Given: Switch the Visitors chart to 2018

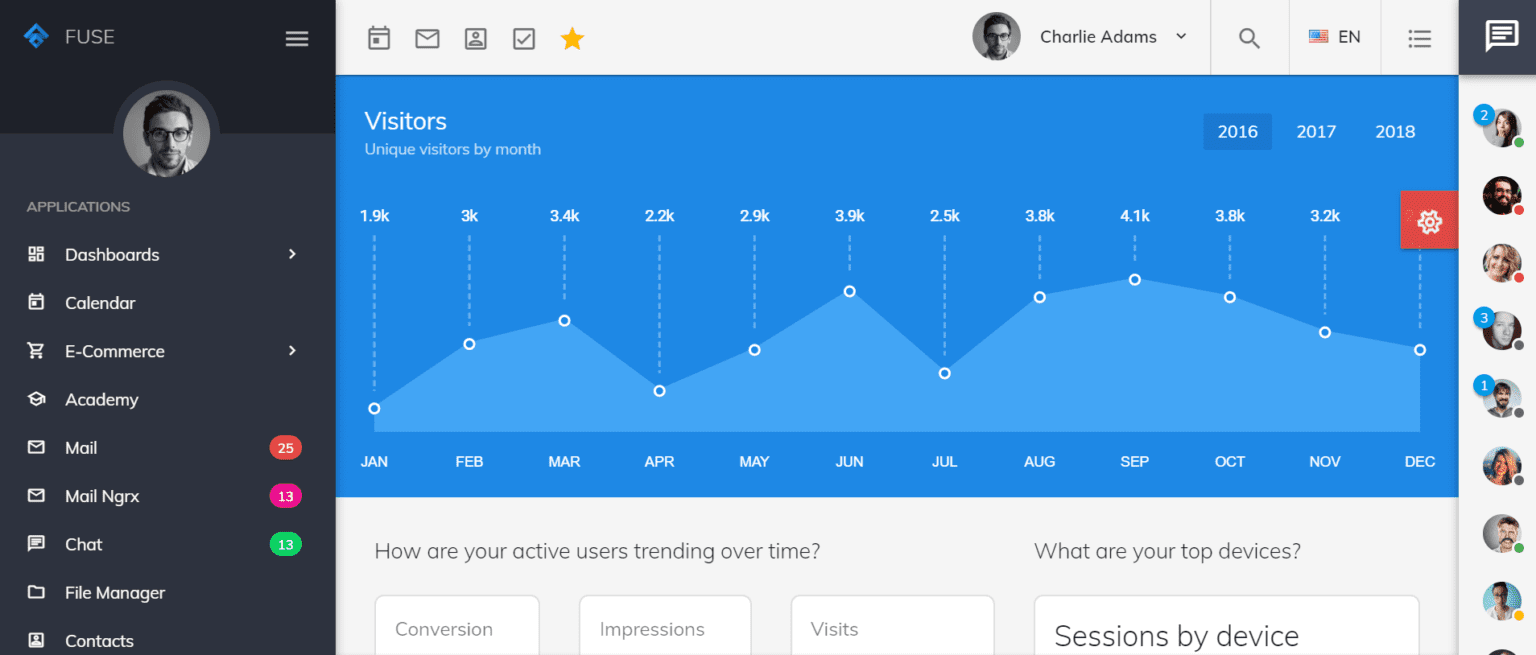Looking at the screenshot, I should click(x=1394, y=131).
